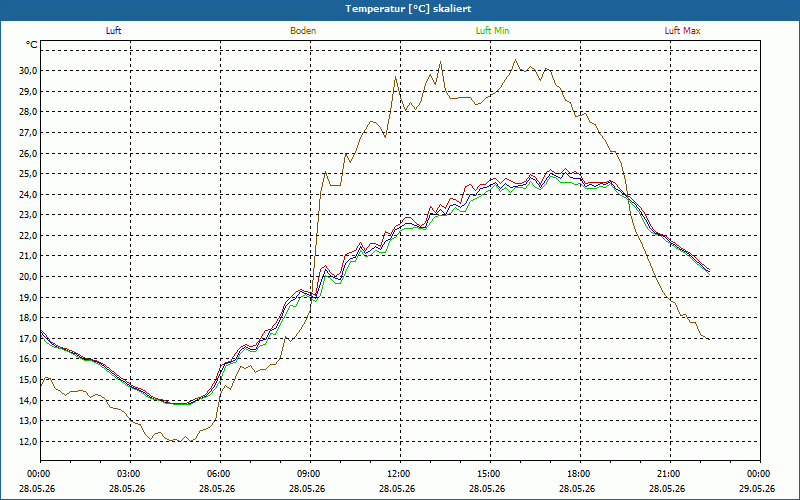Image resolution: width=800 pixels, height=500 pixels.
Task: Click the 19,0 y-axis value
Action: coord(29,297)
